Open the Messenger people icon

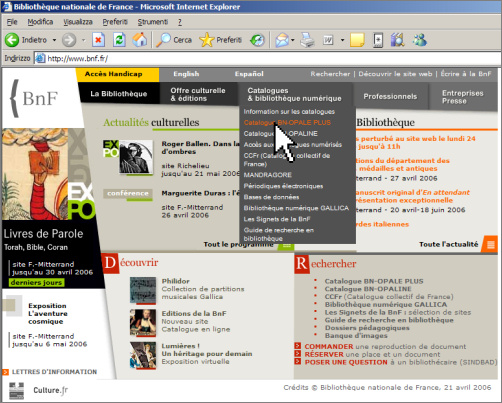(419, 40)
